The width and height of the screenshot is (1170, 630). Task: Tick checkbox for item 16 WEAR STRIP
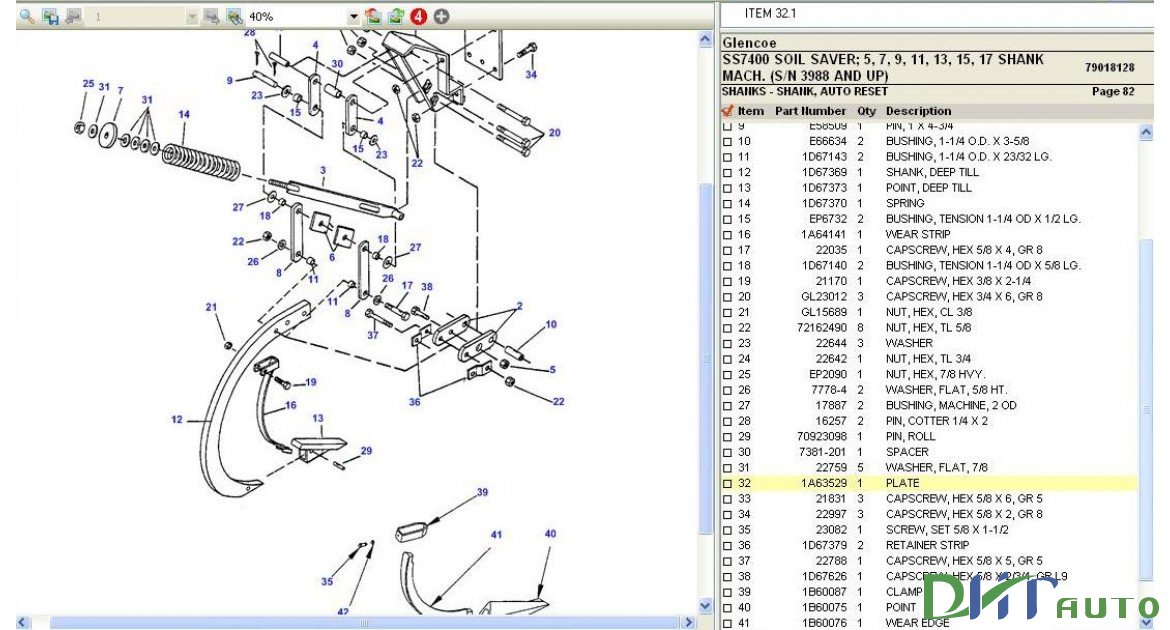(728, 235)
